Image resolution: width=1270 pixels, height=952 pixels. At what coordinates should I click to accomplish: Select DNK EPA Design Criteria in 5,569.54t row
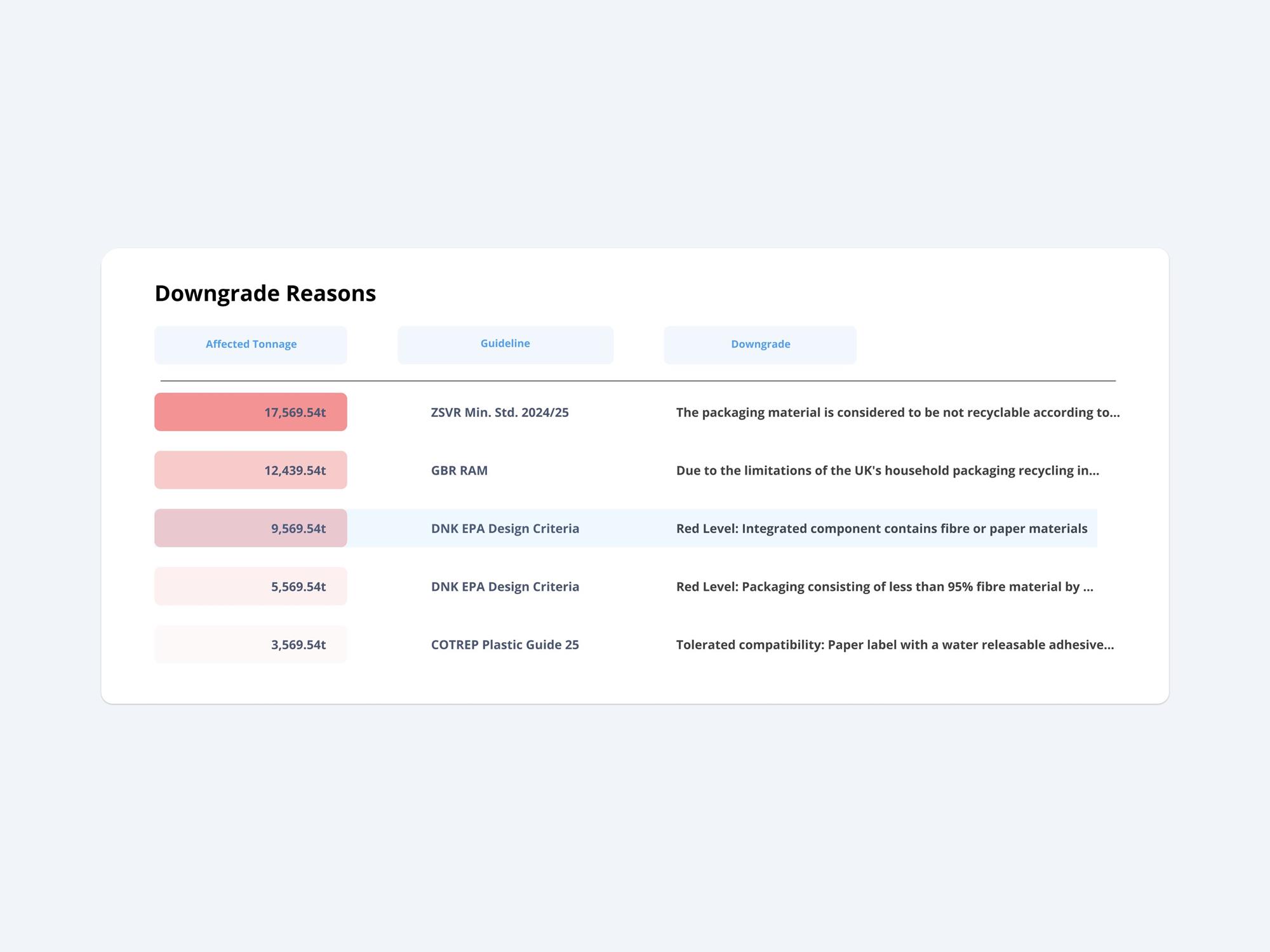[505, 586]
